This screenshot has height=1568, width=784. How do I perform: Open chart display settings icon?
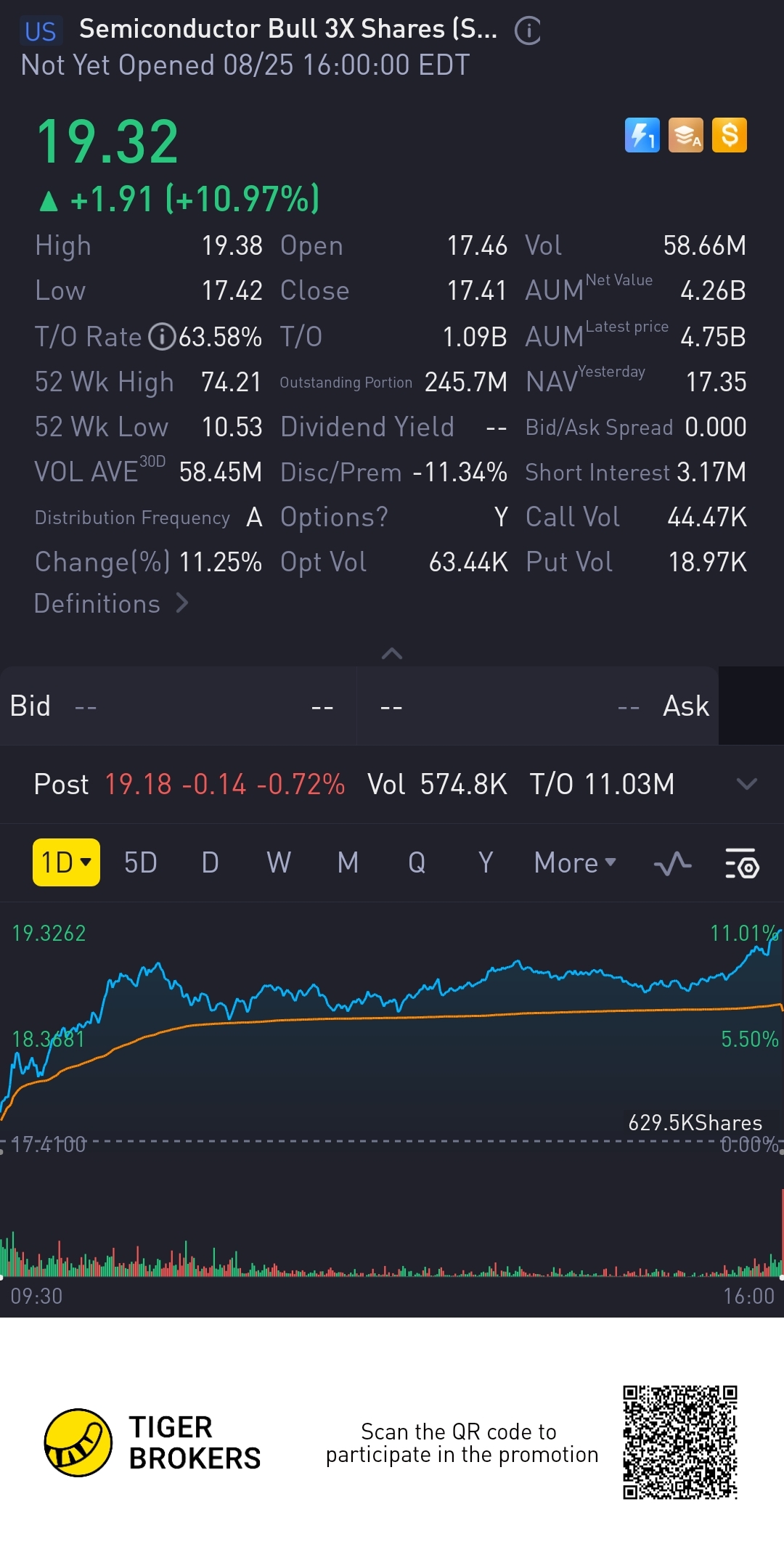742,863
